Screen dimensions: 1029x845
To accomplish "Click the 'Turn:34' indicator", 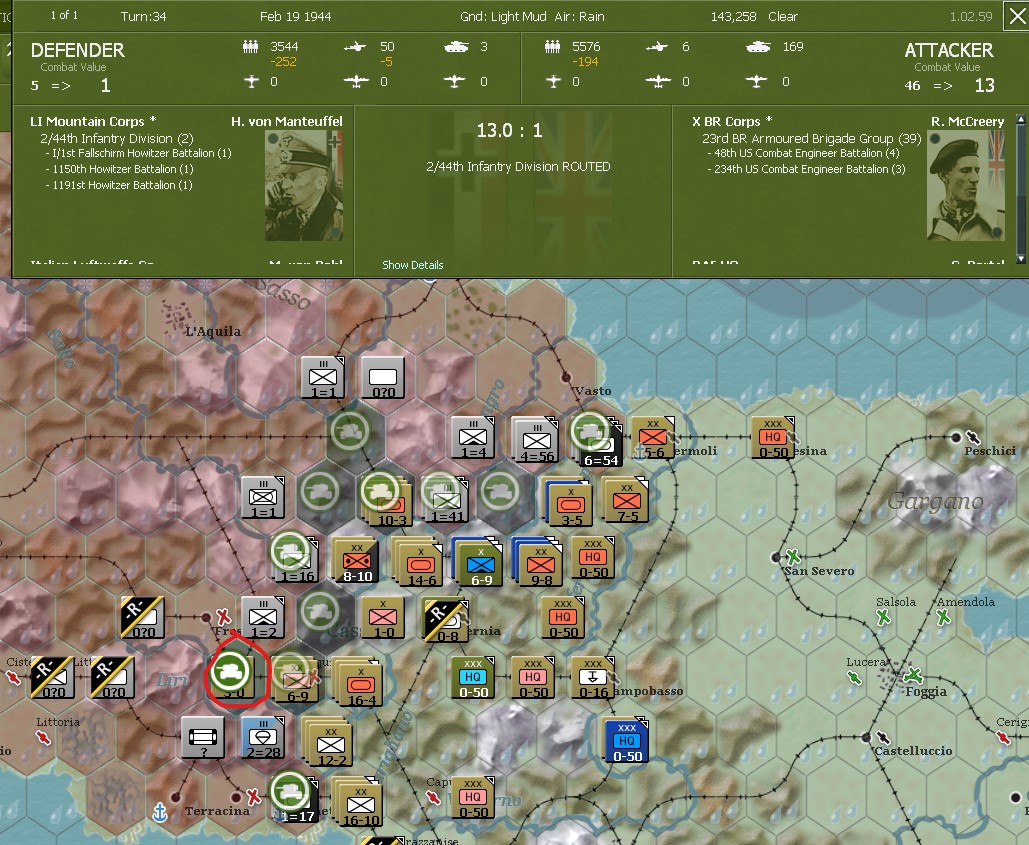I will [143, 16].
